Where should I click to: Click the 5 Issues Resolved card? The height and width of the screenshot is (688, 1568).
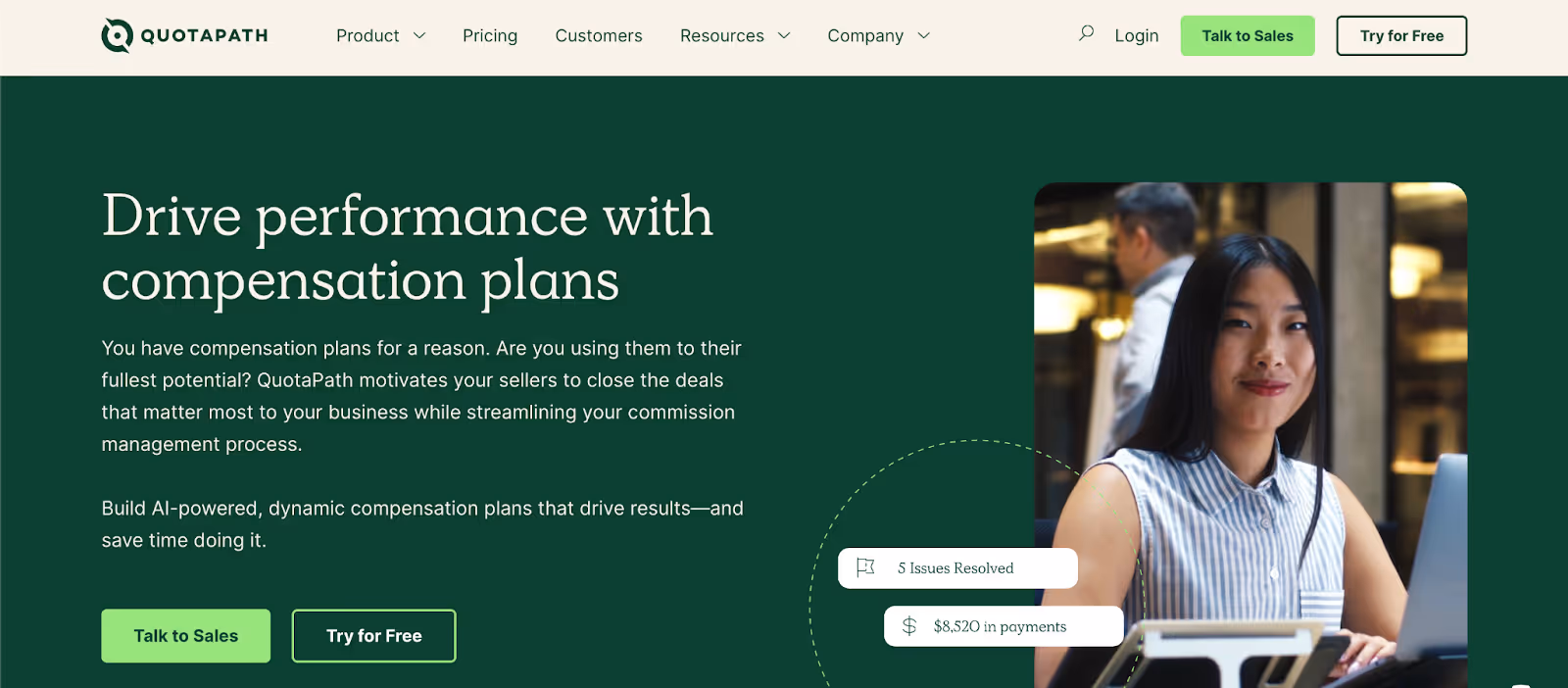tap(957, 568)
